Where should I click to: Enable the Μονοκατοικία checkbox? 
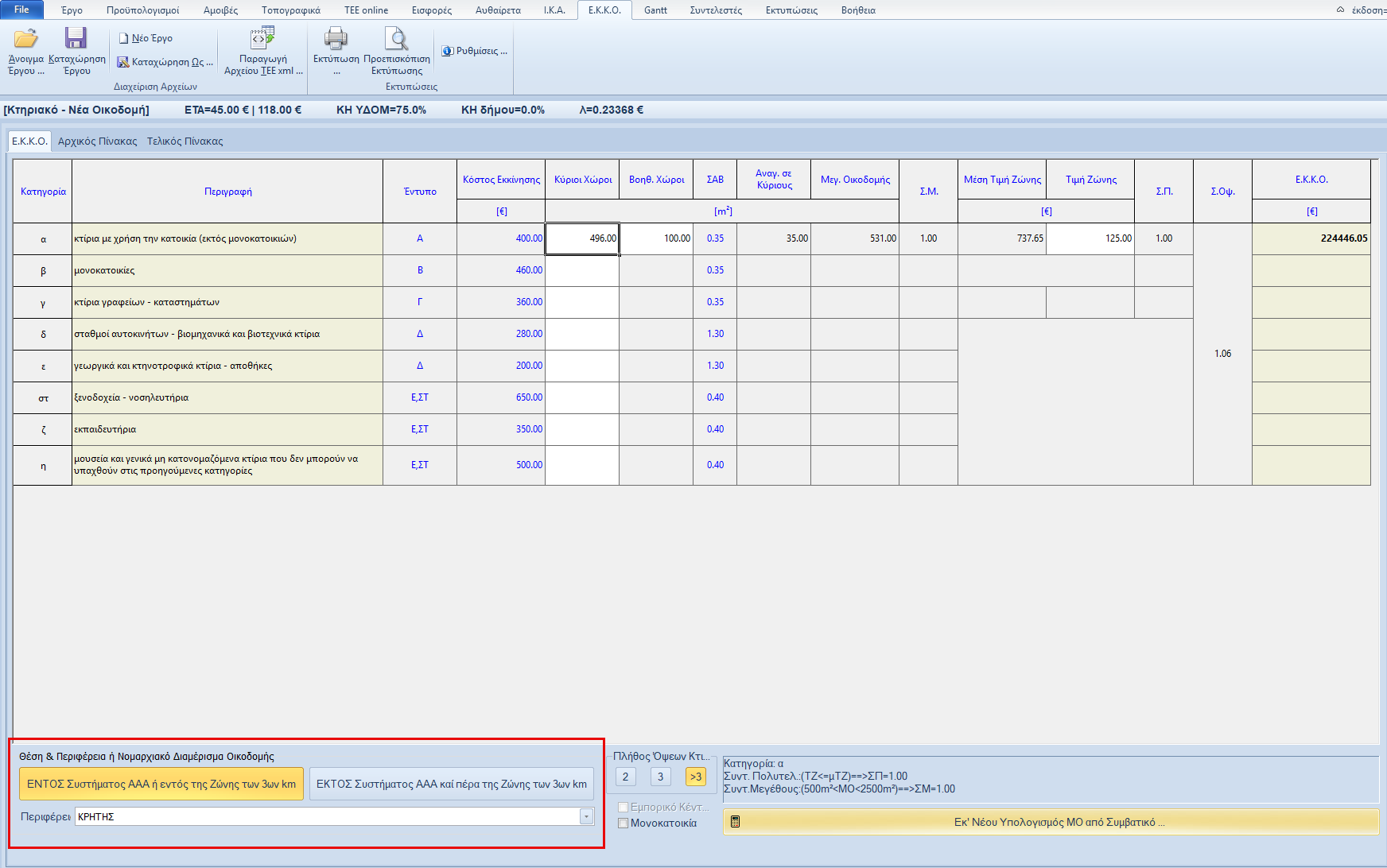(x=624, y=823)
